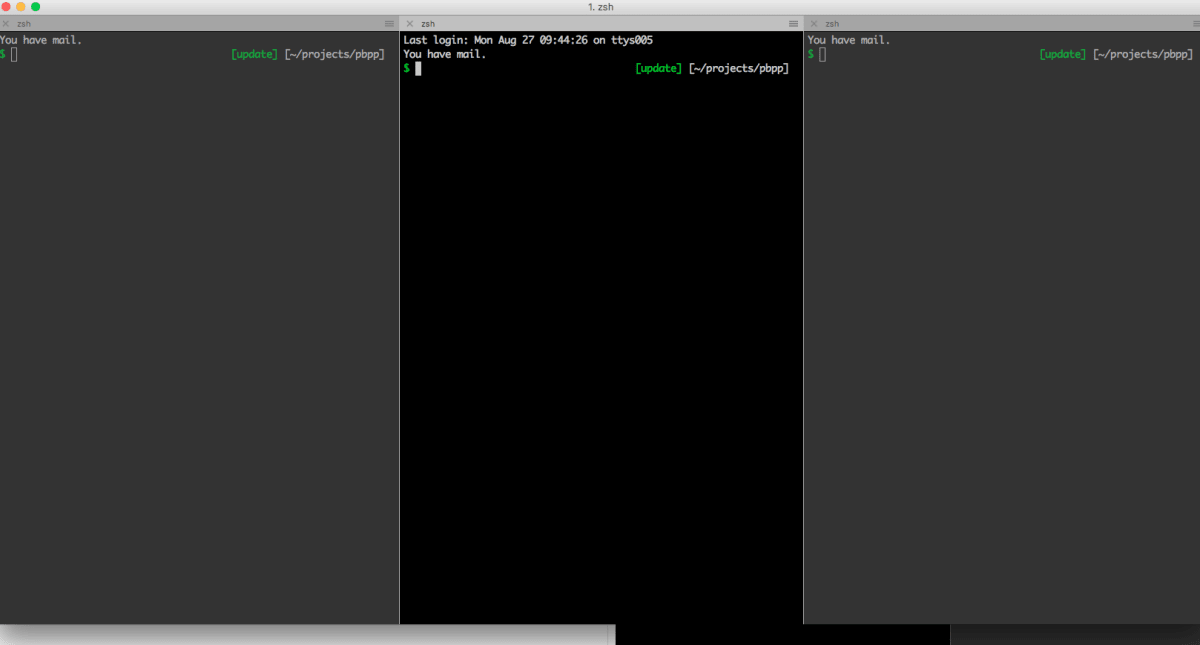
Task: Click the green zoom window button
Action: coord(35,7)
